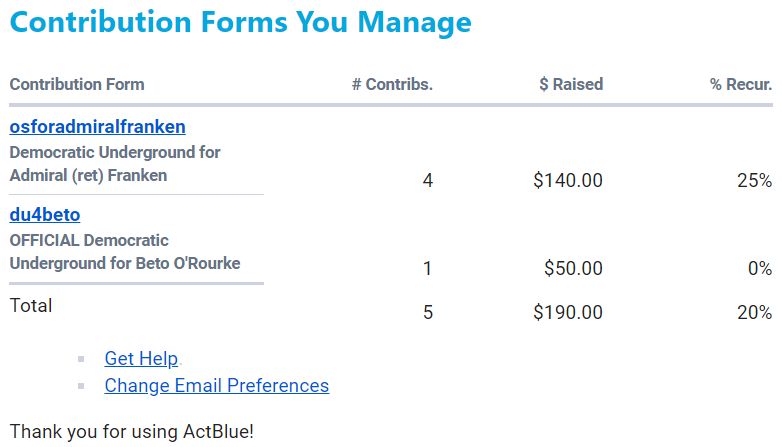Click the # Contribs. column header
This screenshot has height=447, width=782.
[x=392, y=84]
